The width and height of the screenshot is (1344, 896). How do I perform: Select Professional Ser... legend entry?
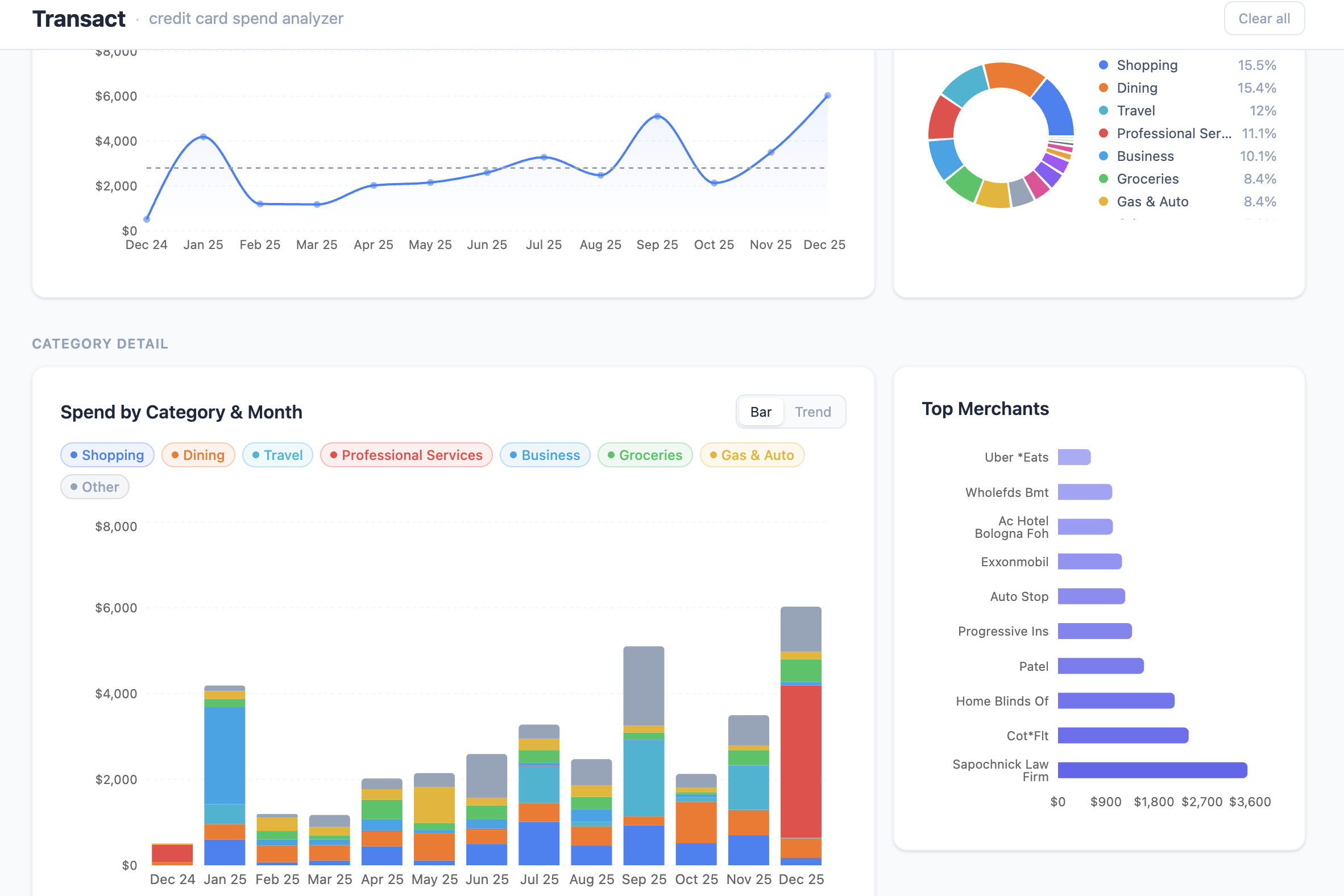pyautogui.click(x=1187, y=133)
